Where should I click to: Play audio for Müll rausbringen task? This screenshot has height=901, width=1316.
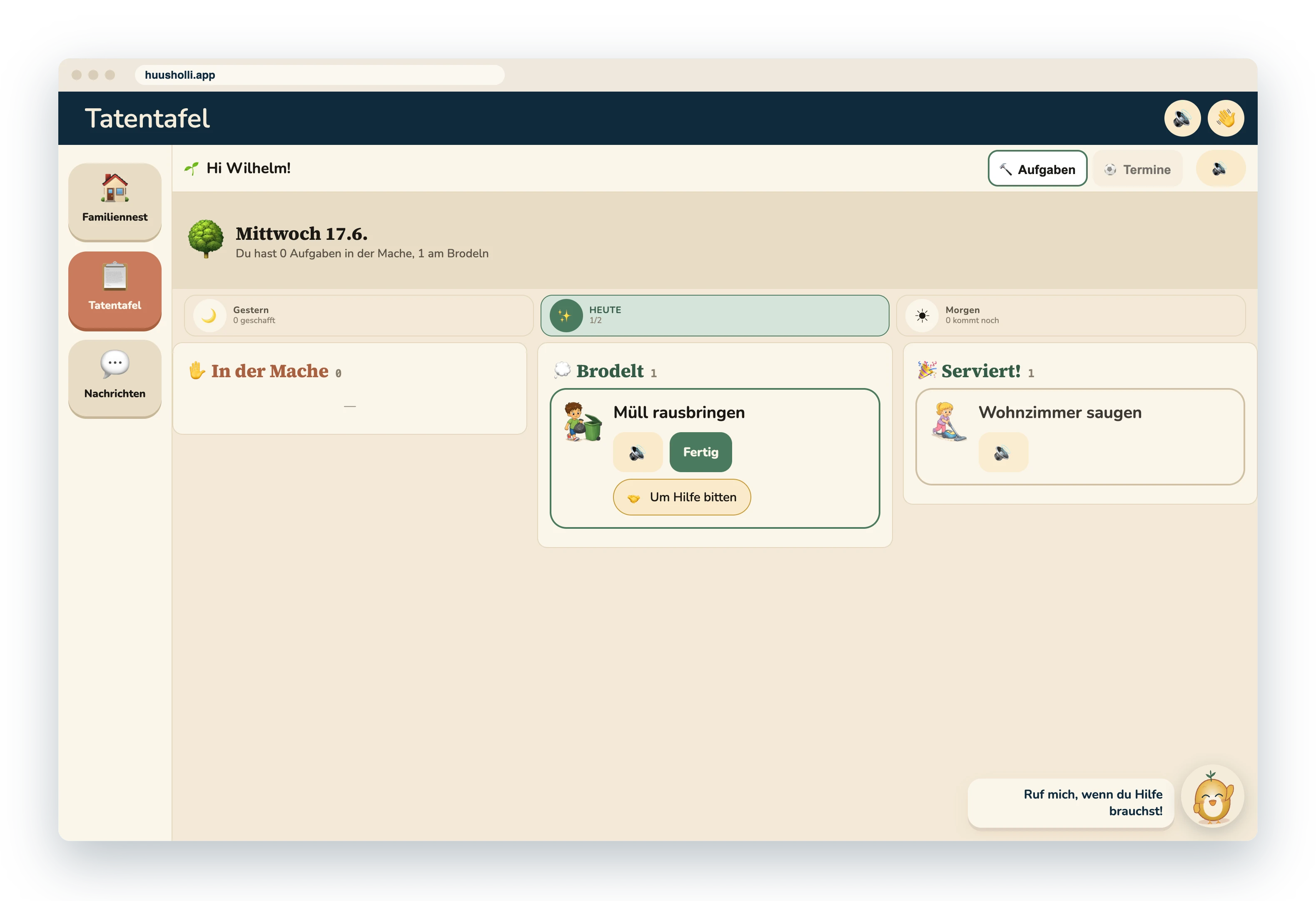(638, 452)
